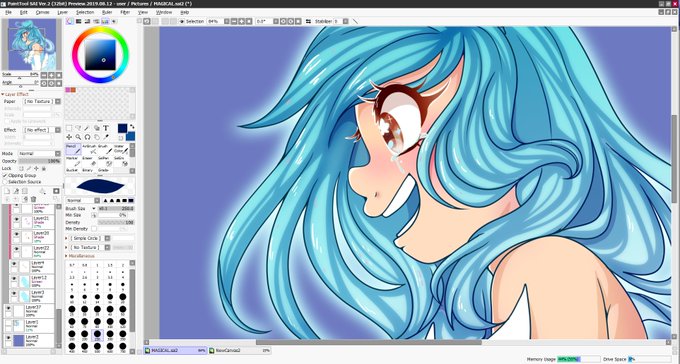Switch to the MAGICAL.sai2 document tab

176,350
